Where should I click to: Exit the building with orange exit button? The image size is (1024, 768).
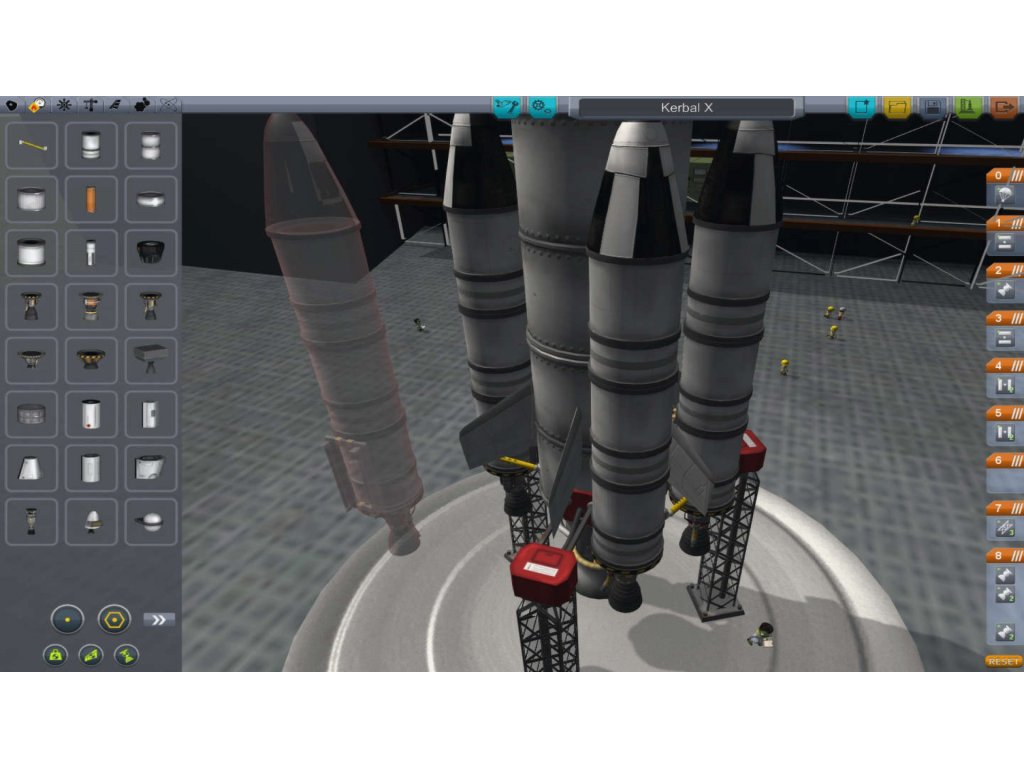[x=1004, y=106]
